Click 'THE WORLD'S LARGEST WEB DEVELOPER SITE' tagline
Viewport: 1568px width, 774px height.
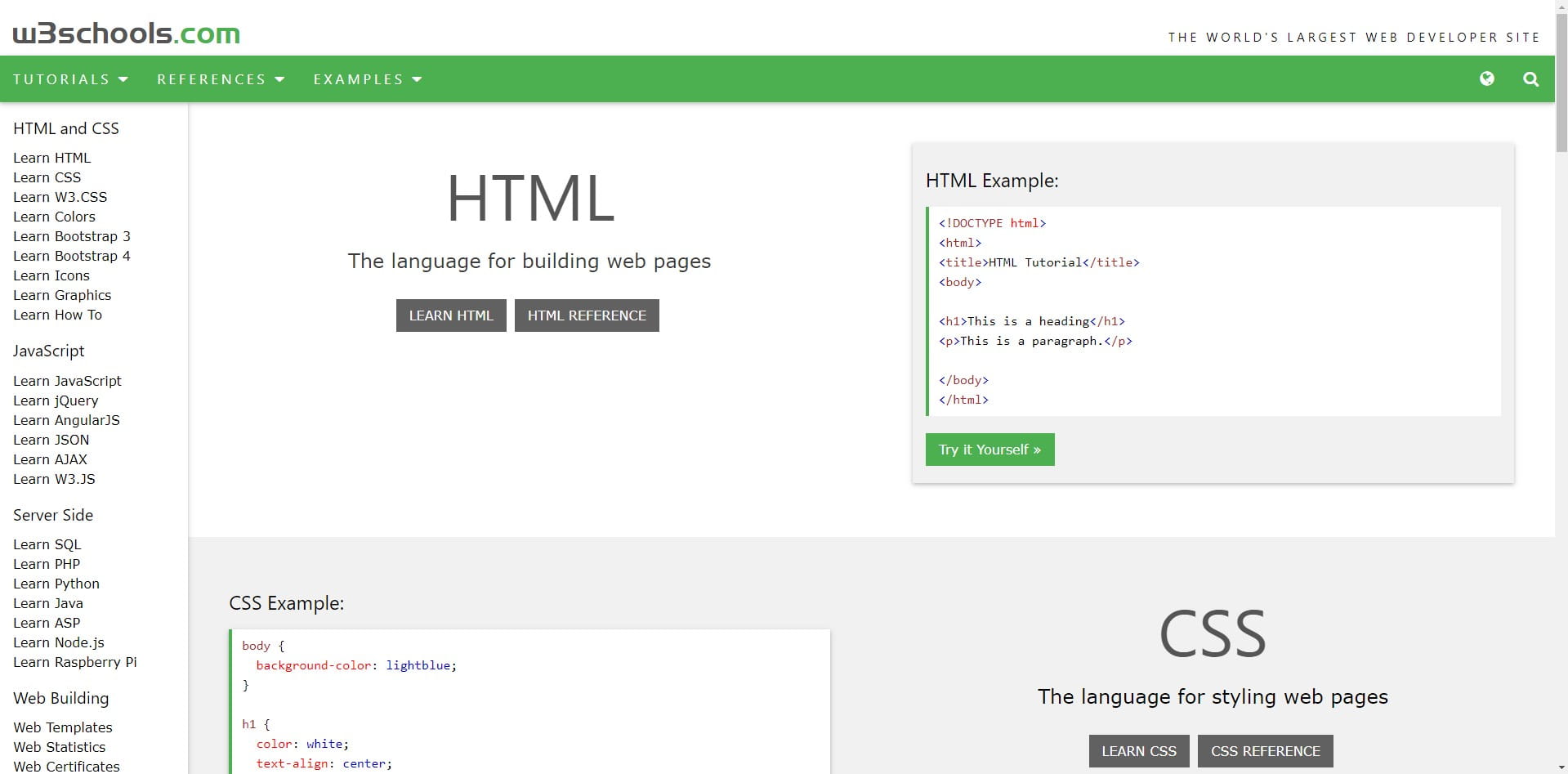(1354, 37)
